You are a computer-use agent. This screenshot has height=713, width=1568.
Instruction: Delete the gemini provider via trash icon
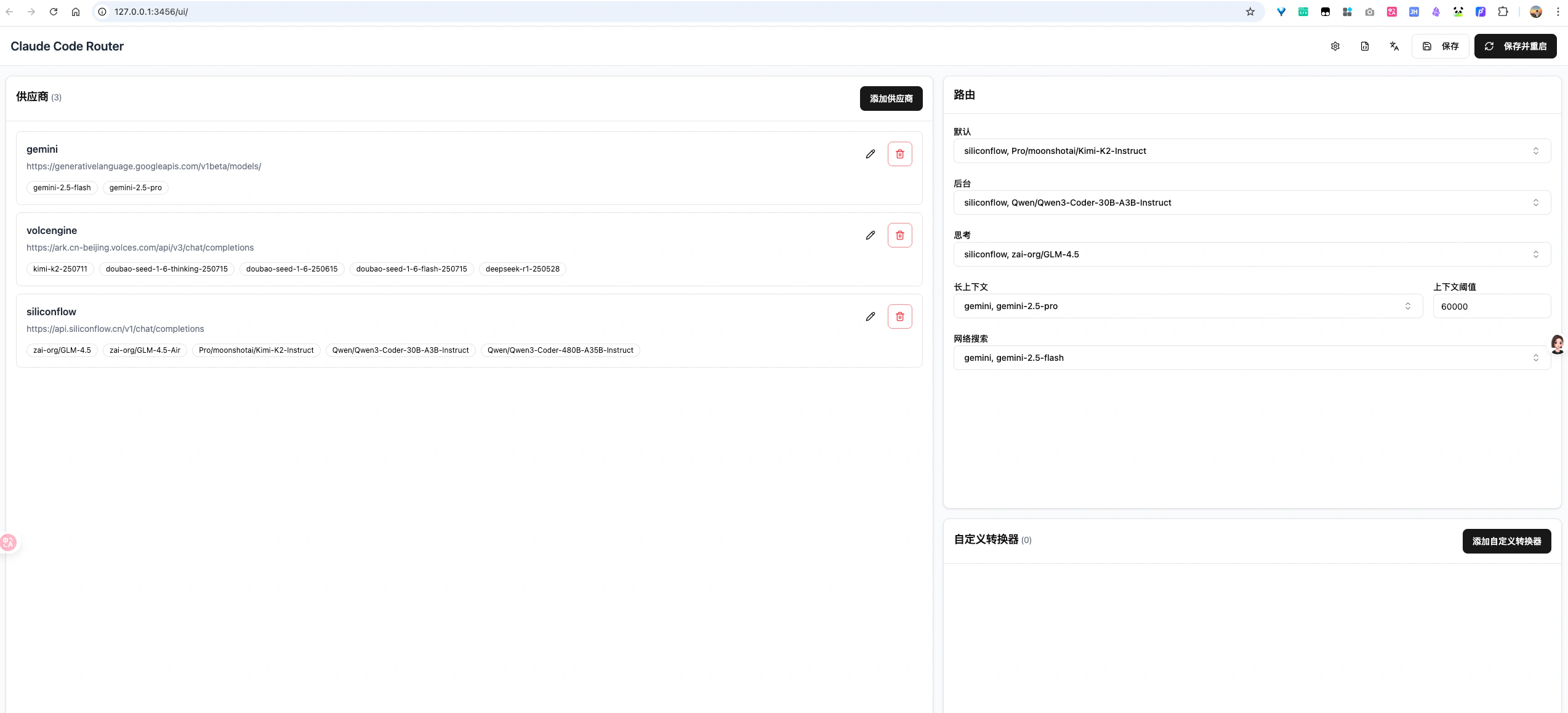coord(899,153)
